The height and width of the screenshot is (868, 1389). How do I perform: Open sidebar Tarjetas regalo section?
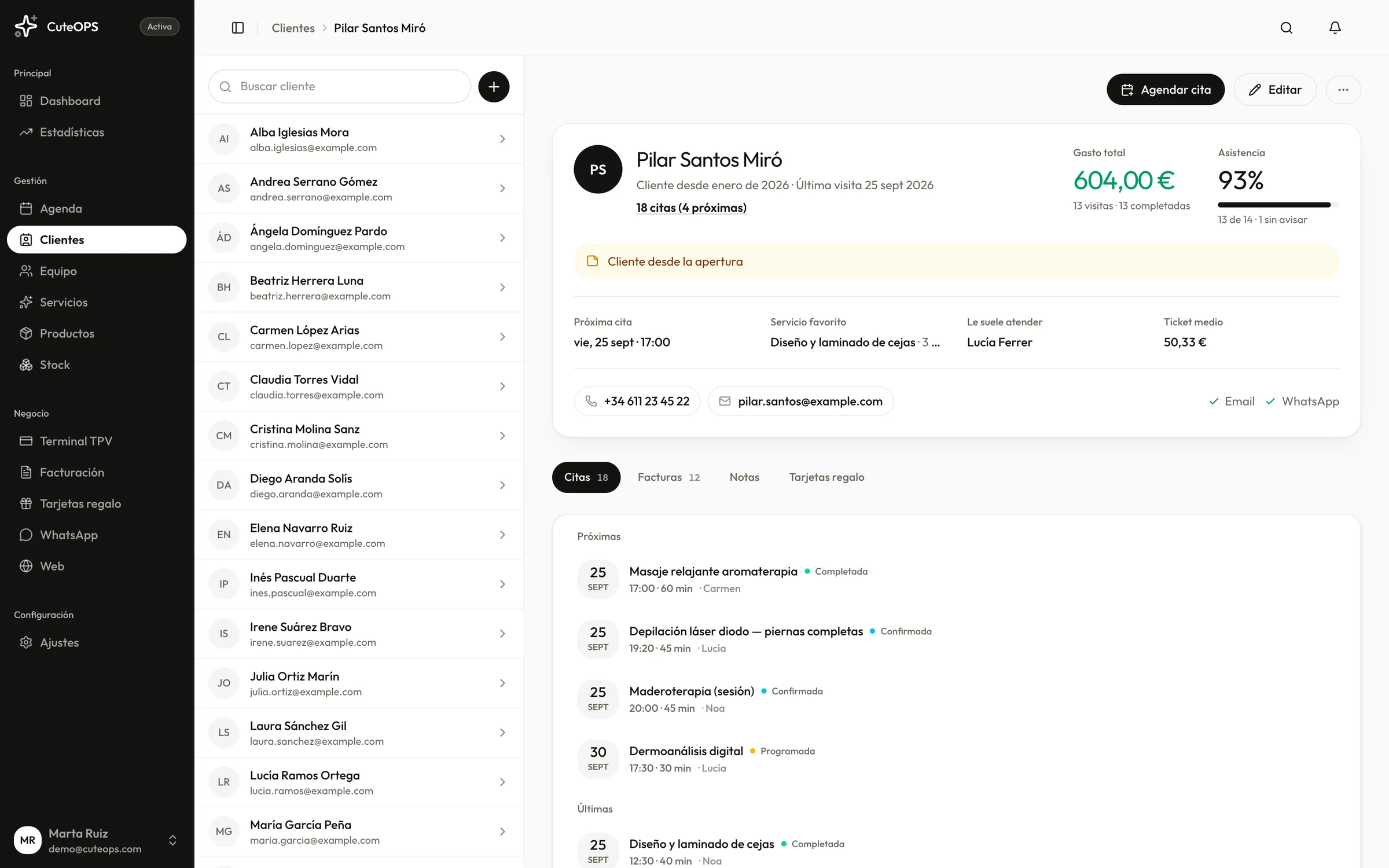coord(97,503)
